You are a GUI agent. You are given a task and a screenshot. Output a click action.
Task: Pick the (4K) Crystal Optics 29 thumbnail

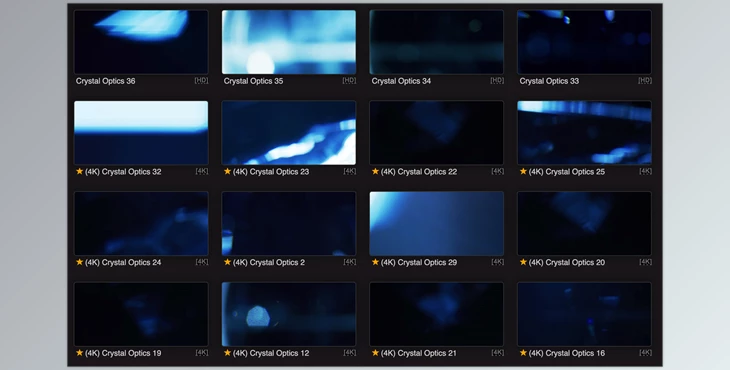pyautogui.click(x=437, y=223)
